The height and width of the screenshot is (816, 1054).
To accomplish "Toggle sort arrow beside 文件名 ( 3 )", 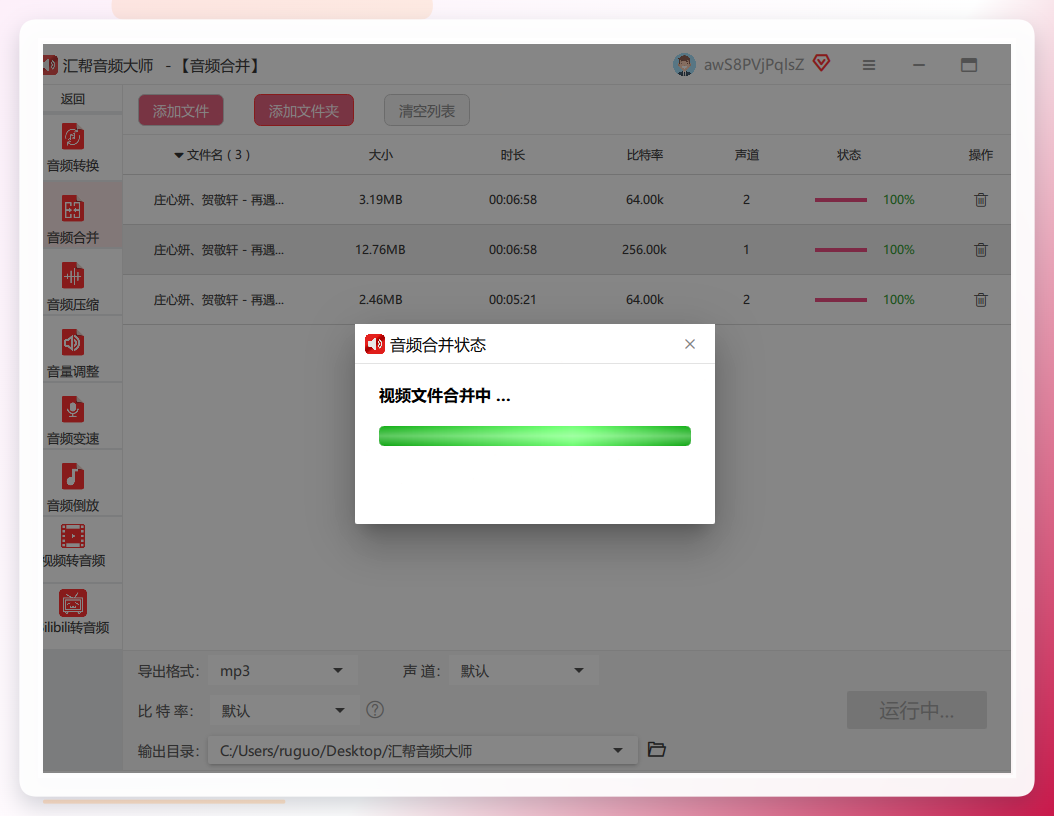I will (x=179, y=155).
